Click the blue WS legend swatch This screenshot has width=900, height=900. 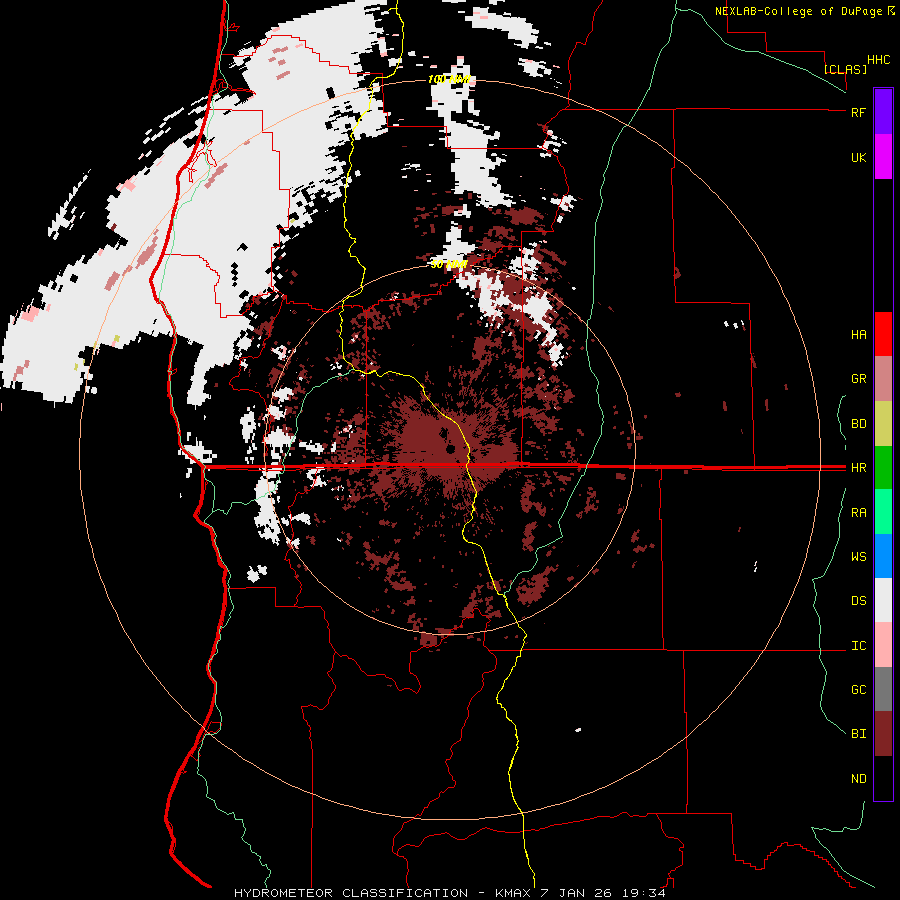click(883, 556)
